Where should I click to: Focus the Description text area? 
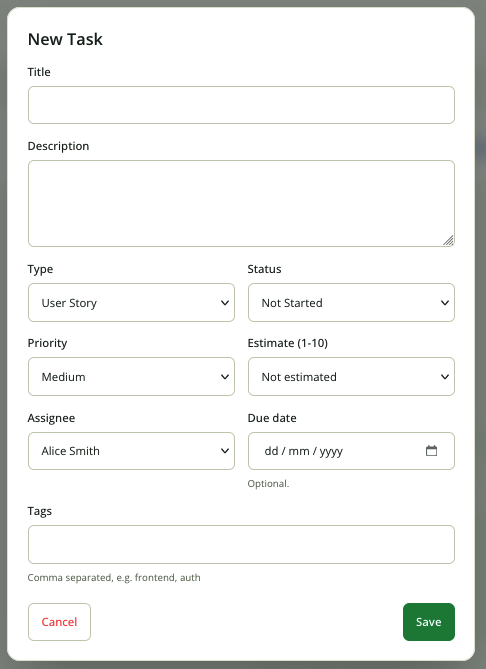(x=242, y=204)
